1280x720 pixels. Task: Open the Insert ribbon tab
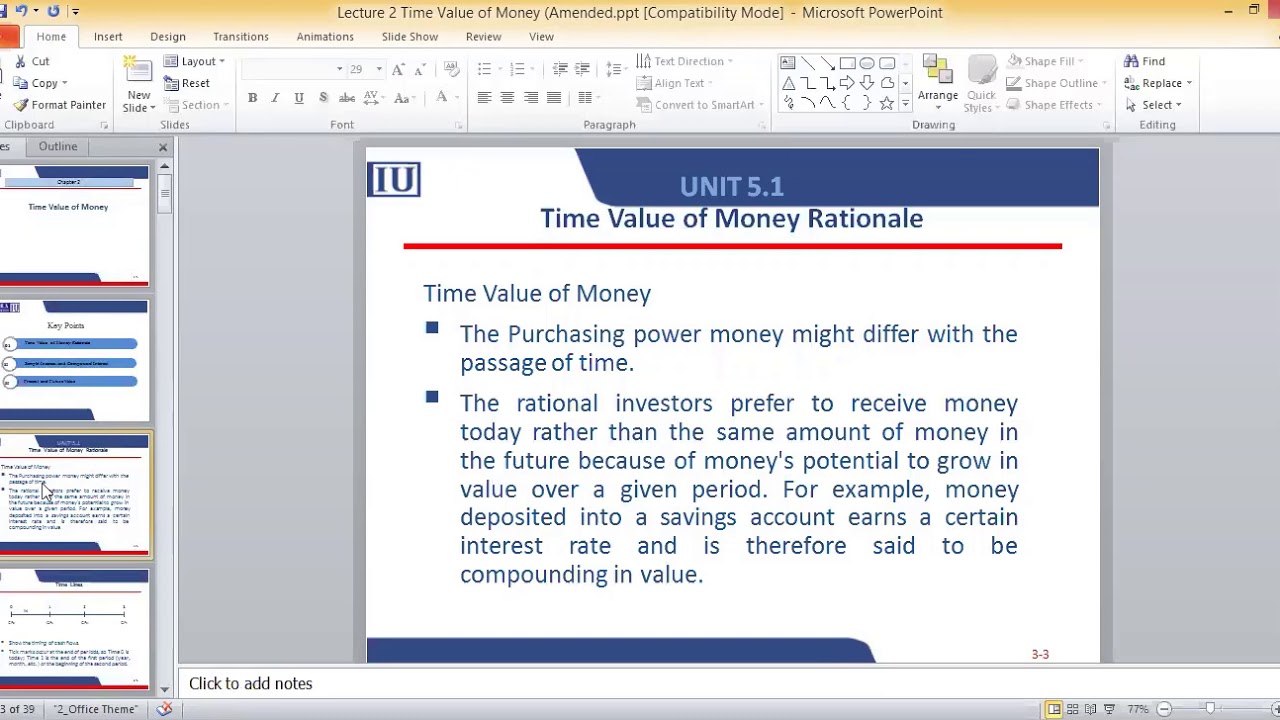coord(108,36)
